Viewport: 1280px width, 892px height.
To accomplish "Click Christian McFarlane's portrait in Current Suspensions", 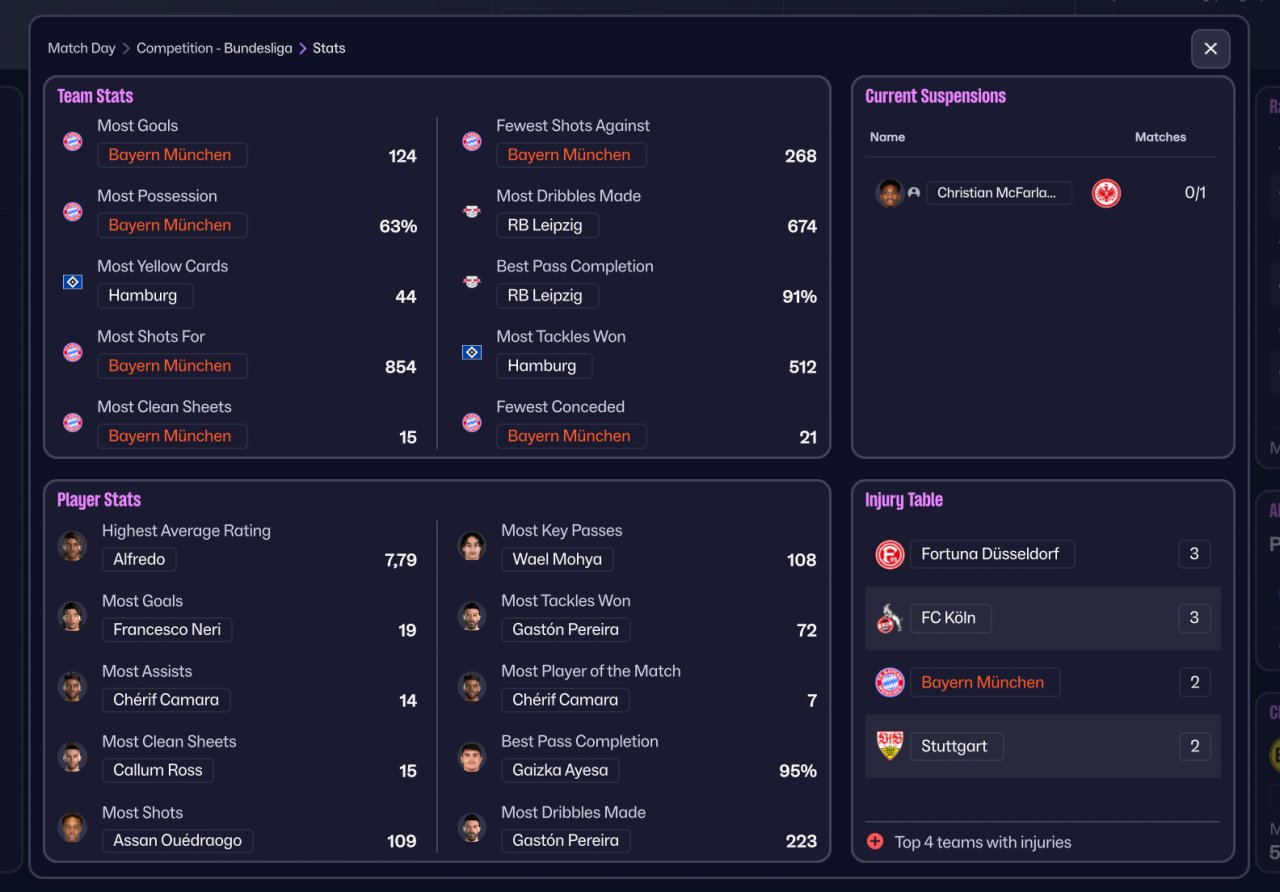I will 889,193.
